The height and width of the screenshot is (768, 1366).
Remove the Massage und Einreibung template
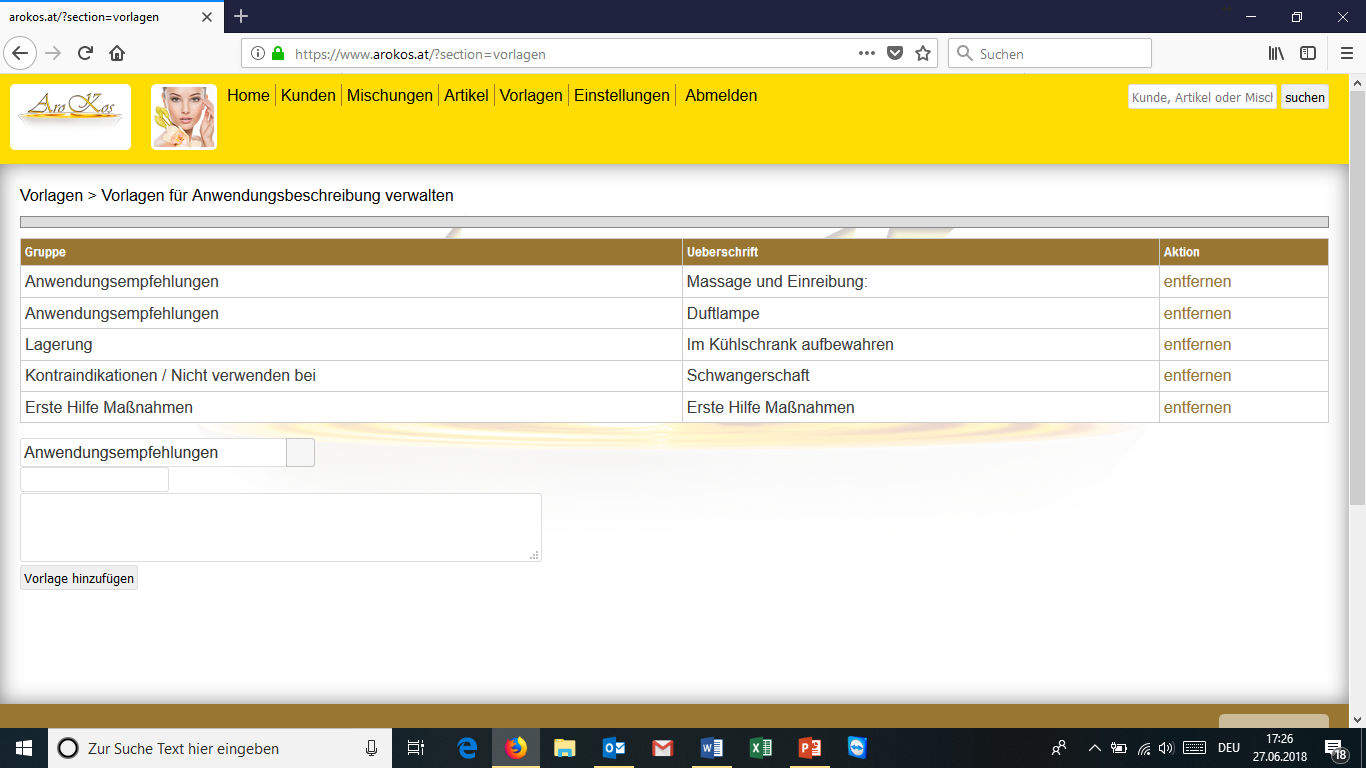pyautogui.click(x=1197, y=282)
